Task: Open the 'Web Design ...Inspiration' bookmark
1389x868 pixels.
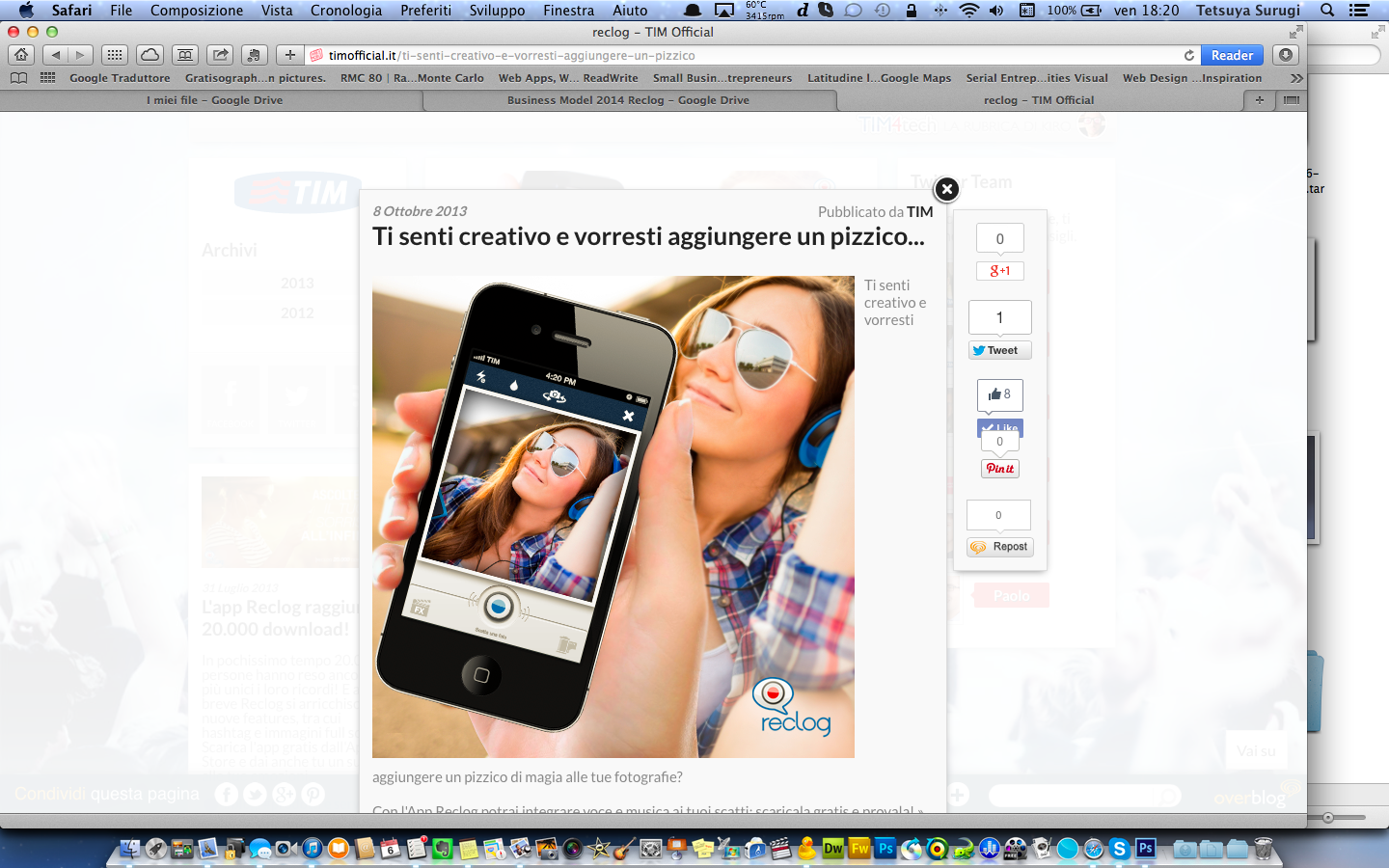Action: (1192, 78)
